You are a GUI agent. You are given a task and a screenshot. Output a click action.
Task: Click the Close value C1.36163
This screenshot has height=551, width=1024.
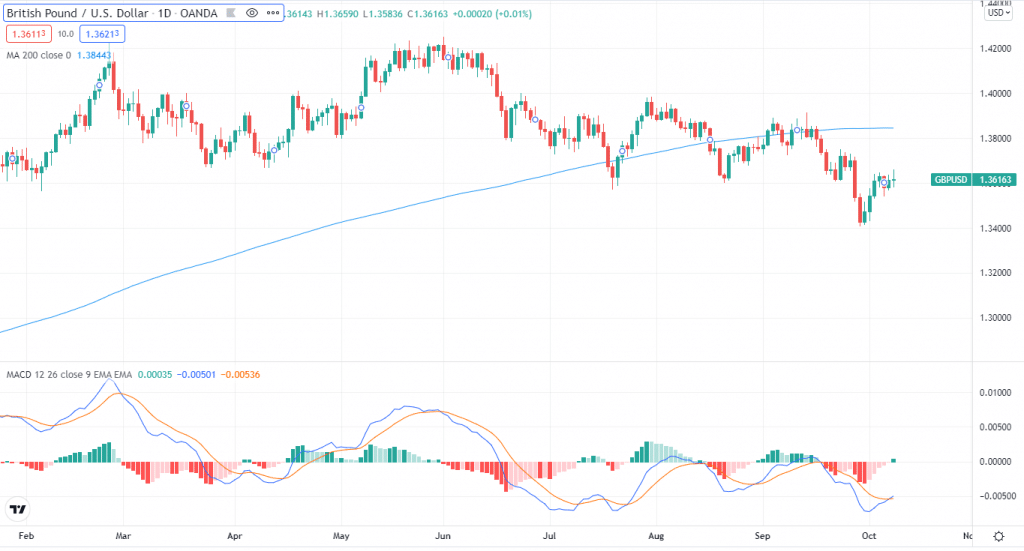427,14
